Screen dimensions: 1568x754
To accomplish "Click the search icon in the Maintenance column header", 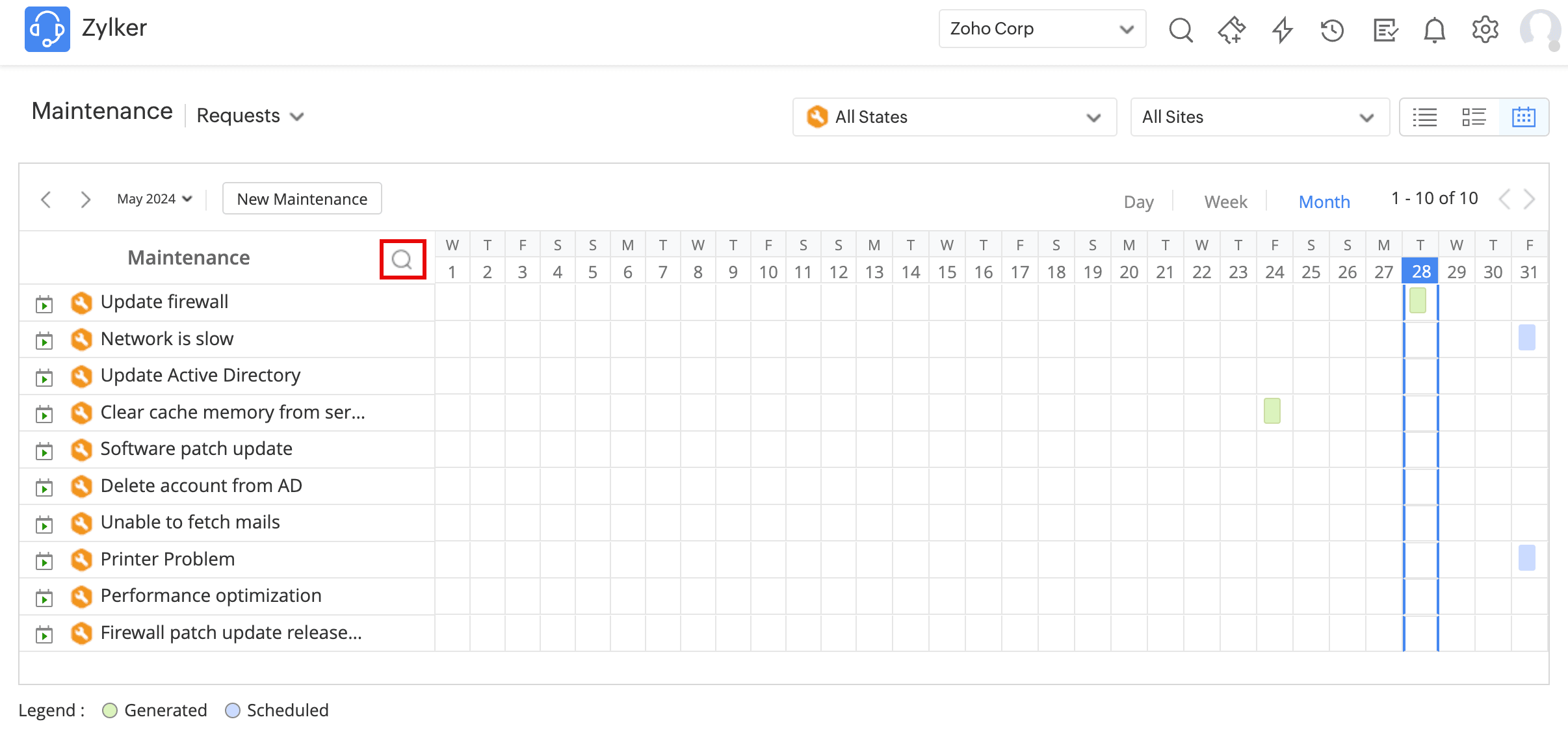I will pyautogui.click(x=402, y=259).
